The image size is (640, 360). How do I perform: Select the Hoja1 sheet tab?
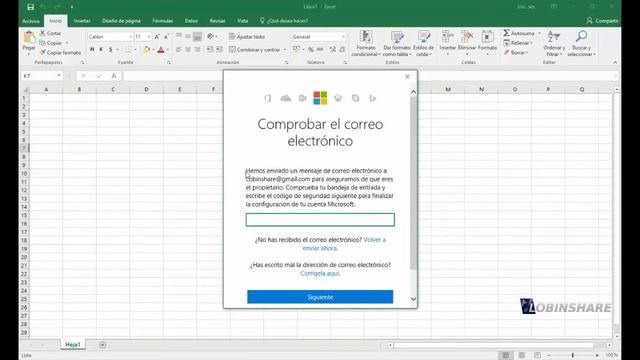point(73,345)
